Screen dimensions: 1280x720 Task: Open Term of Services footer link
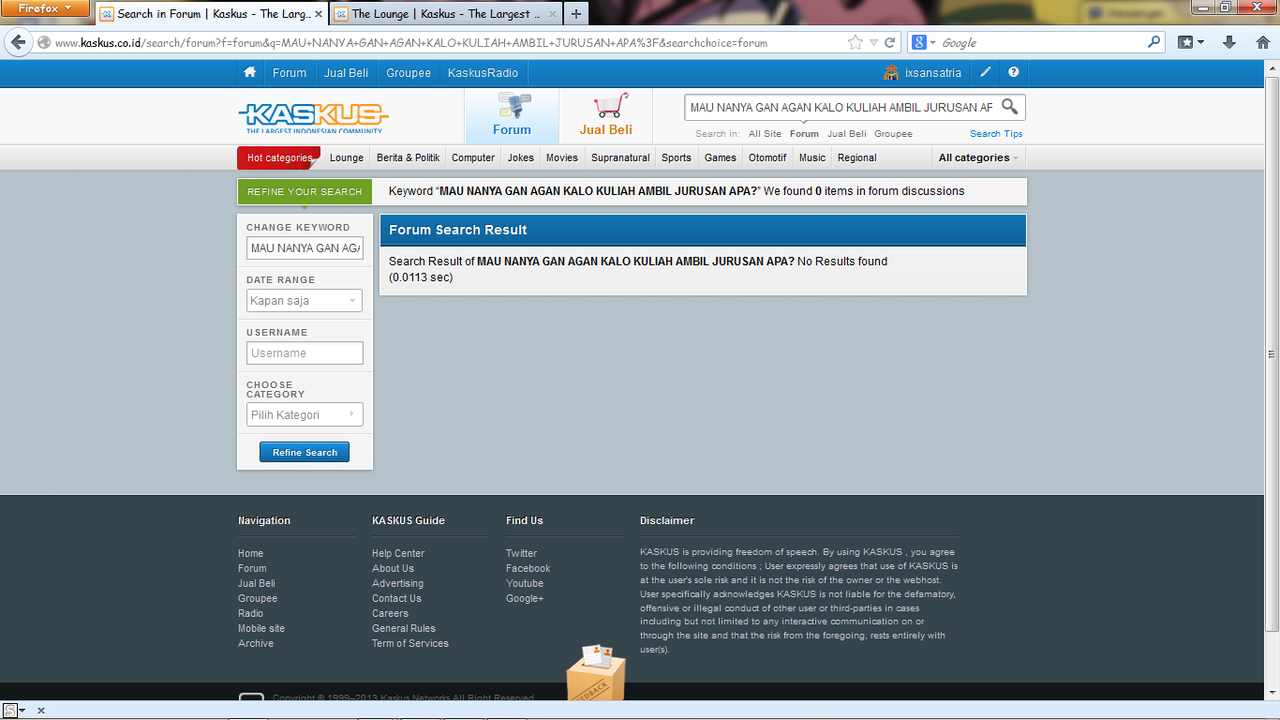click(x=410, y=643)
